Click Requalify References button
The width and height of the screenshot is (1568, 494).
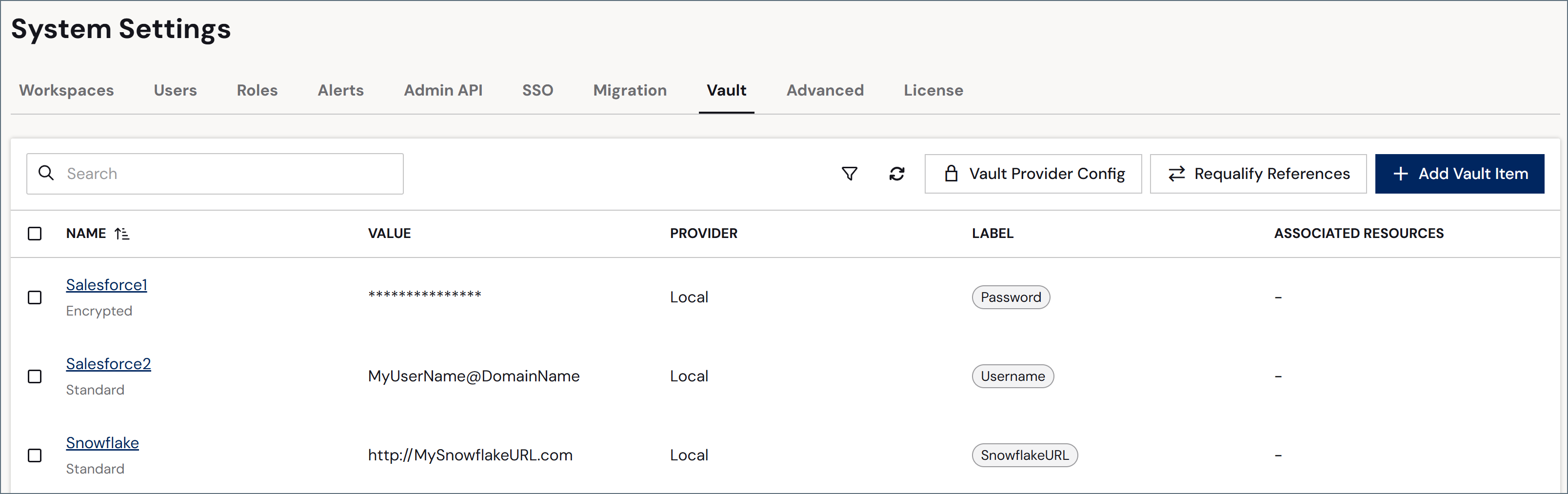1258,174
